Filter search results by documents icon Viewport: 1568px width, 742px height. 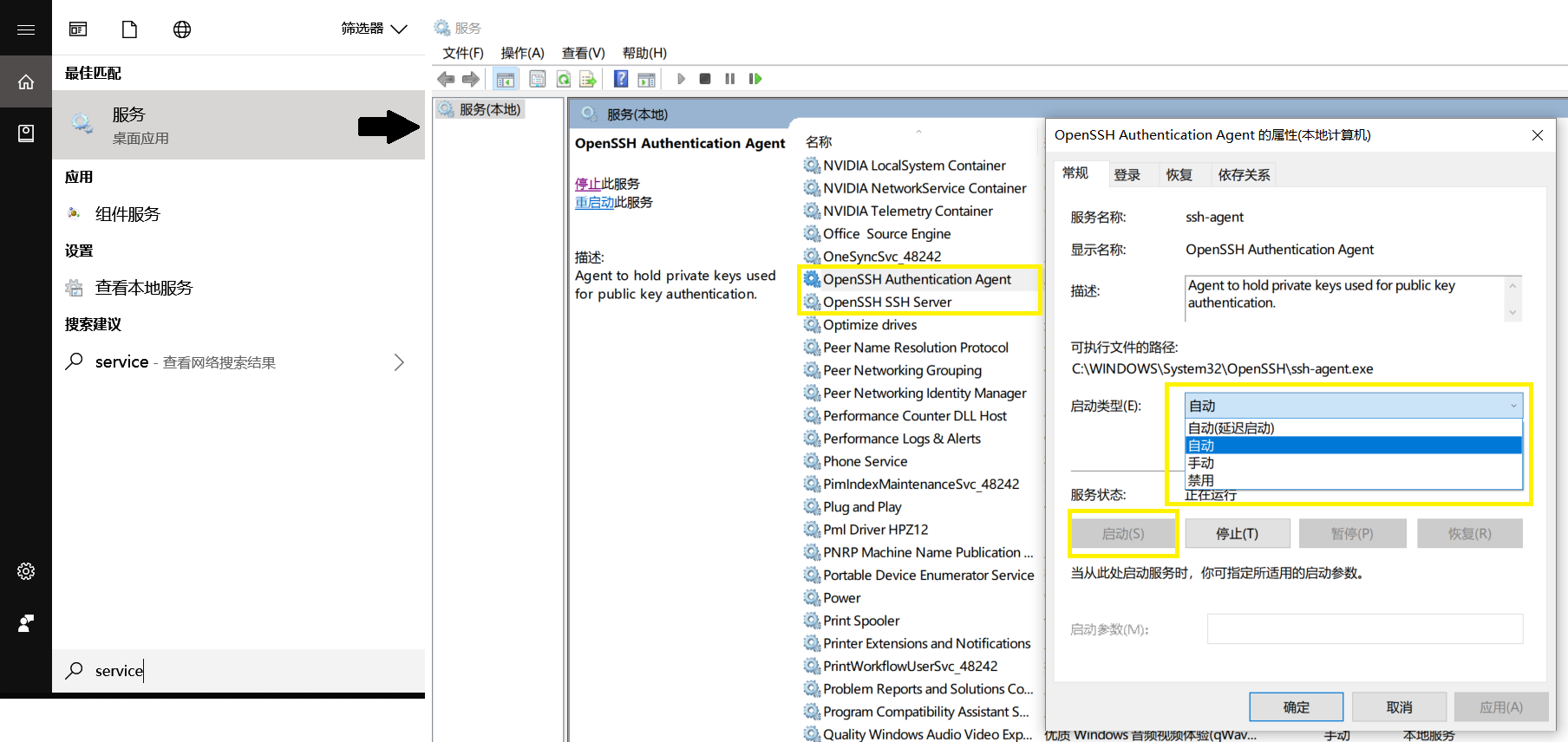tap(129, 29)
